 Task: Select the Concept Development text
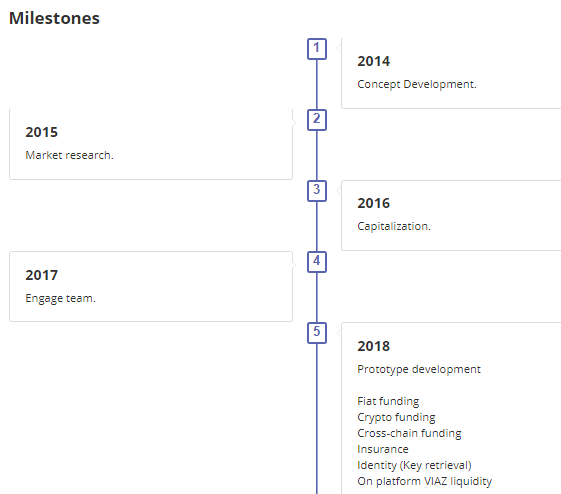point(417,84)
